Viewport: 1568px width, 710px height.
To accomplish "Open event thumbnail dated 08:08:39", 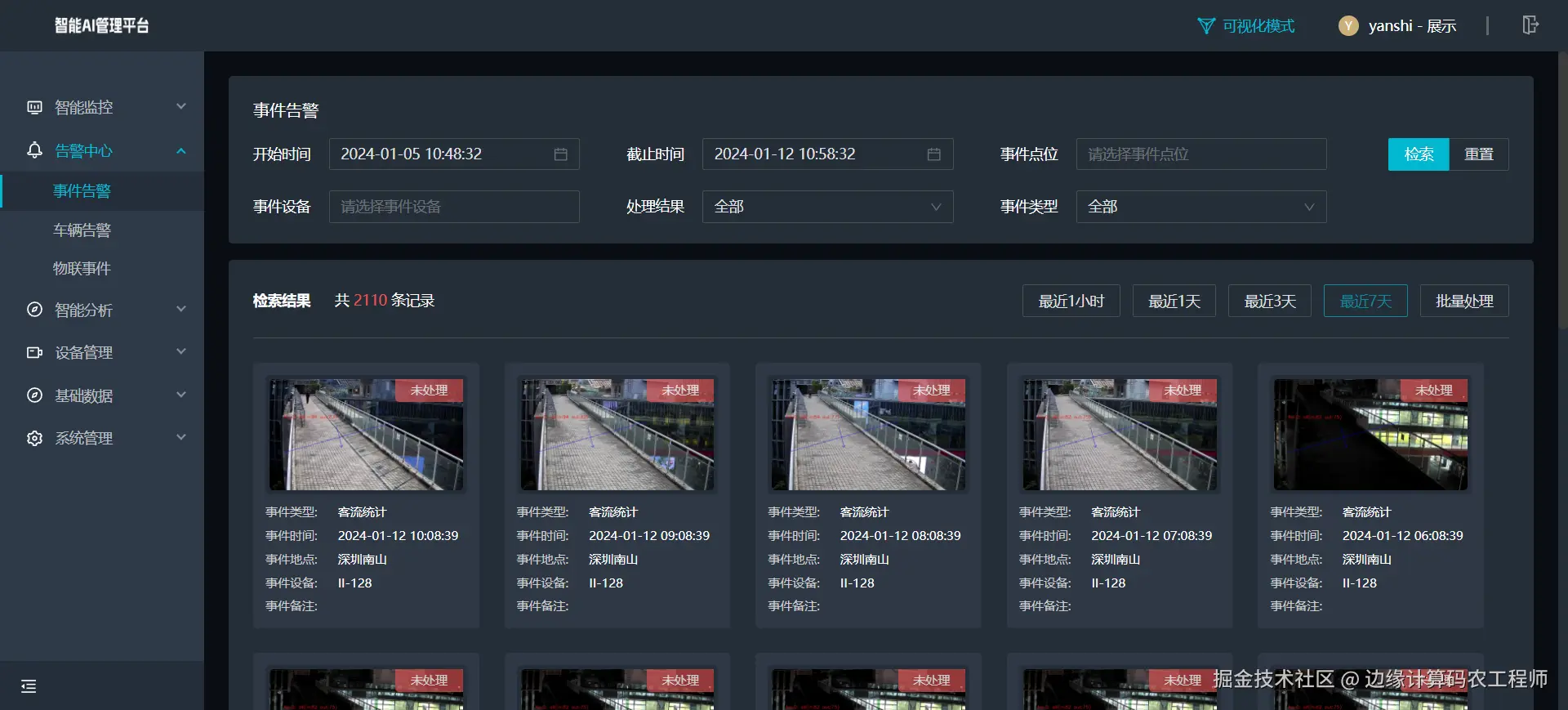I will point(868,435).
